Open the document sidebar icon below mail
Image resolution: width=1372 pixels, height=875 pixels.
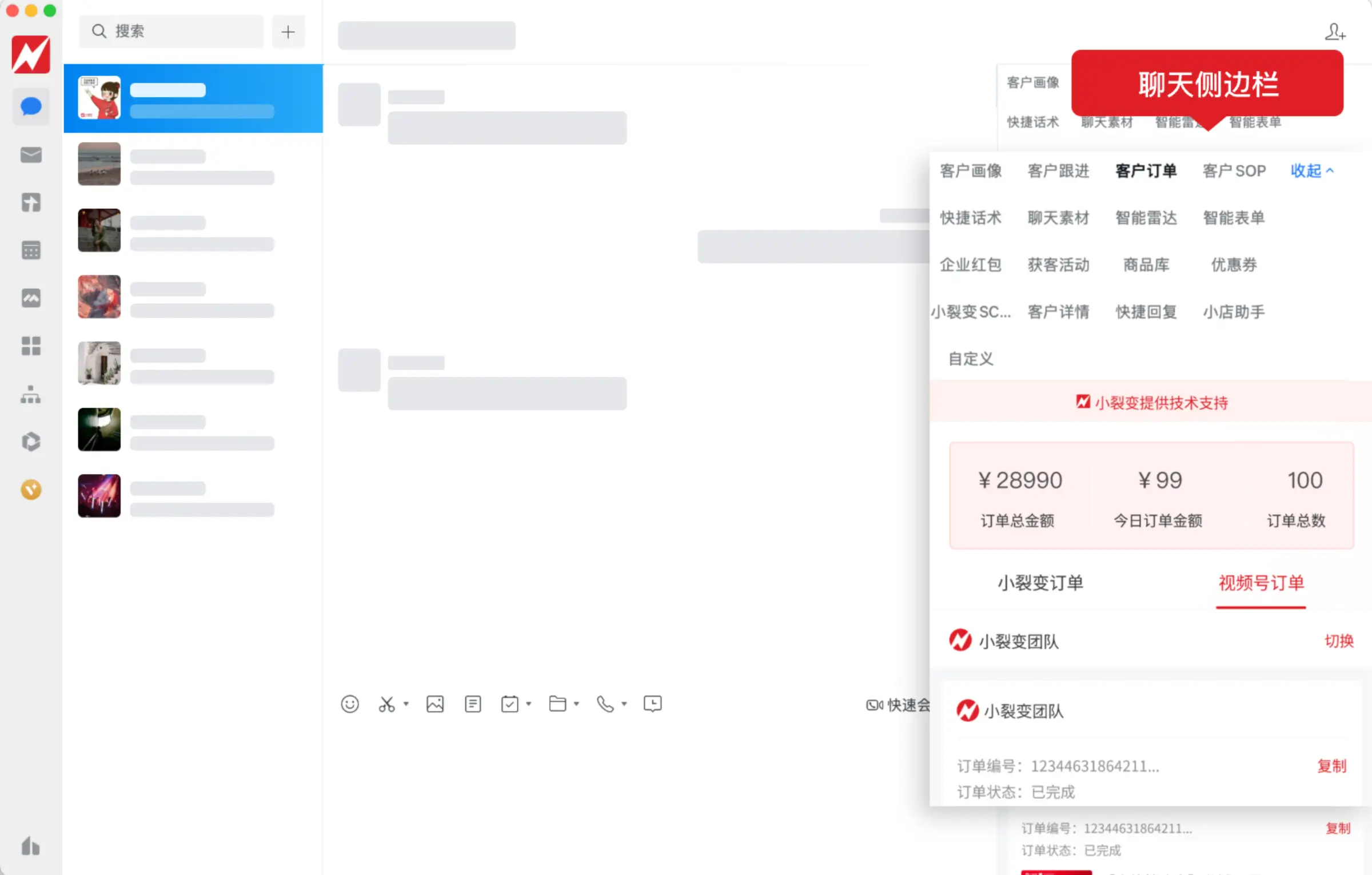[31, 202]
